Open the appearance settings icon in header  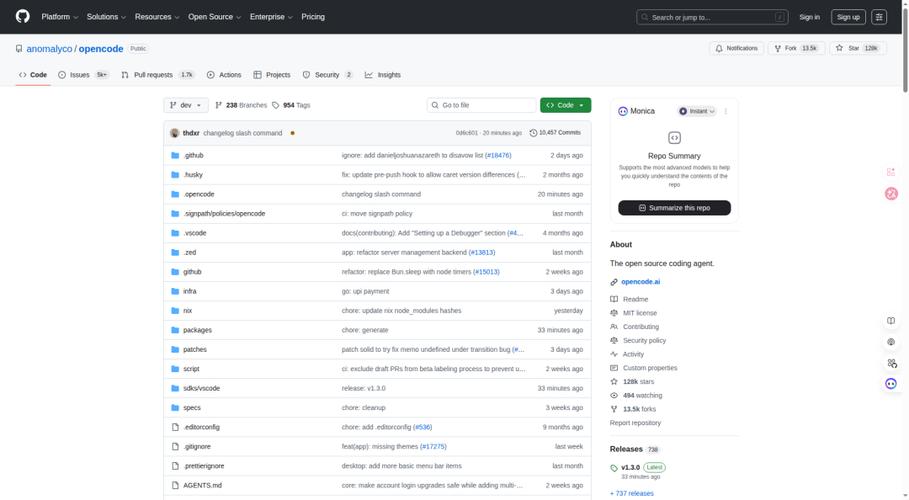879,17
